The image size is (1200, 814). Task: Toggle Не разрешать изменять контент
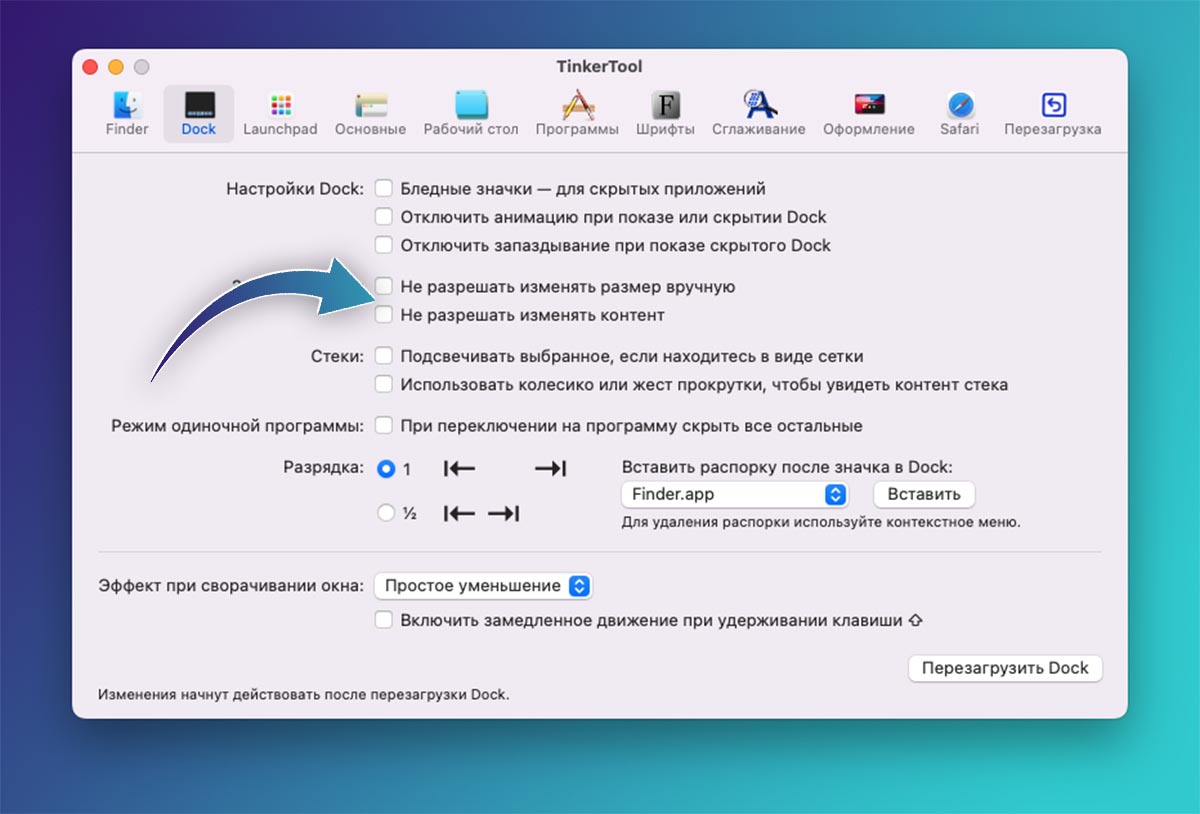pos(384,315)
